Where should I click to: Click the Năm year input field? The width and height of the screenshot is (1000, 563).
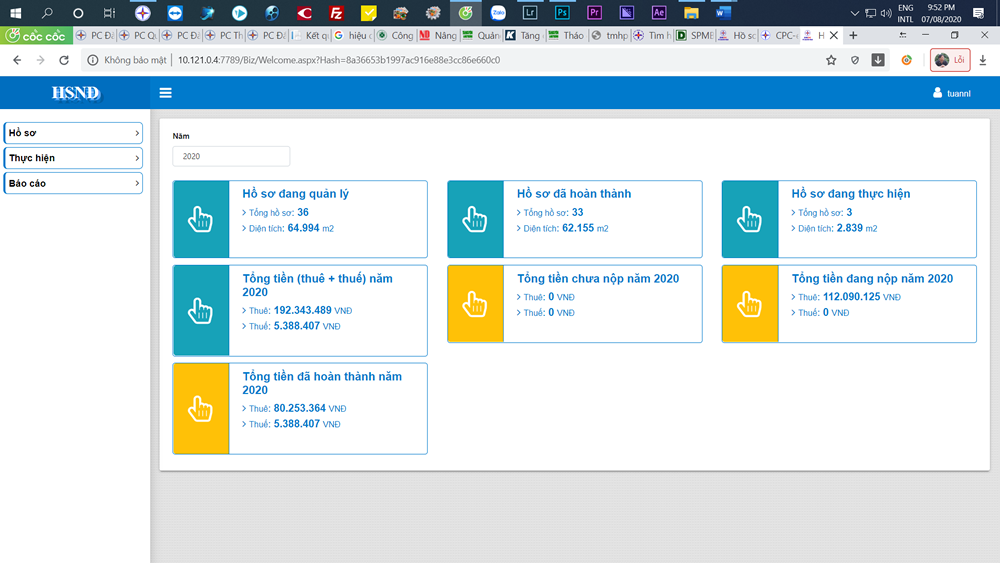231,156
